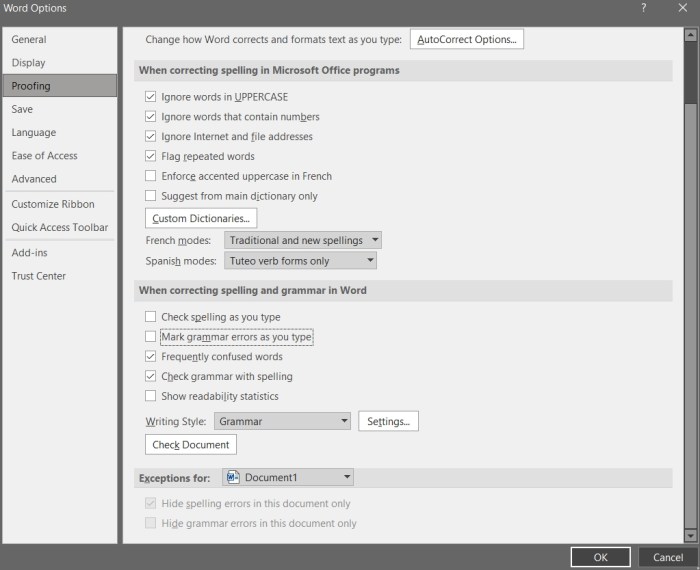Click the 'Spanish modes:' label
Image resolution: width=700 pixels, height=570 pixels.
[181, 261]
